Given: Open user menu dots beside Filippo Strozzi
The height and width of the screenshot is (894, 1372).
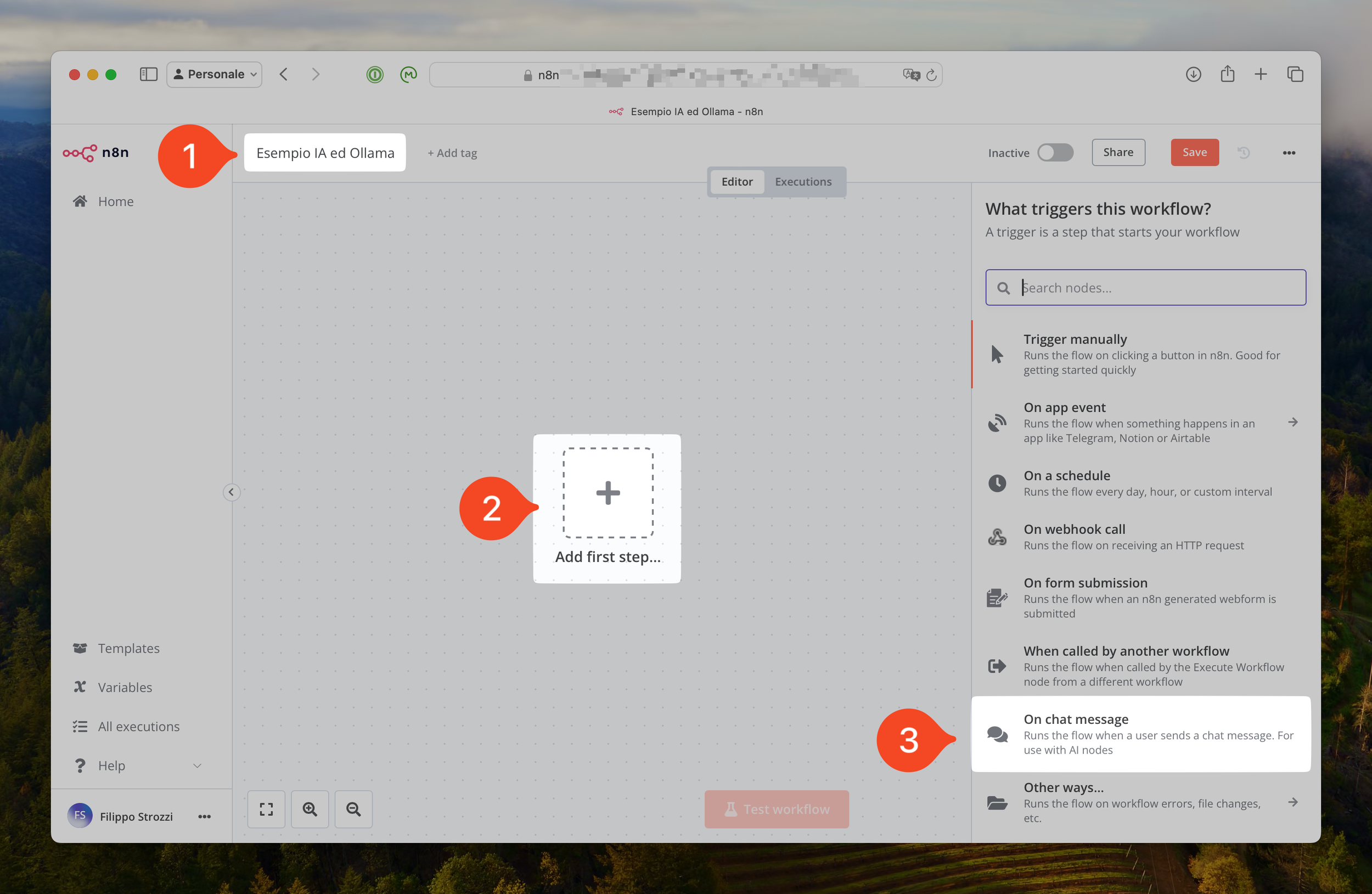Looking at the screenshot, I should click(204, 816).
